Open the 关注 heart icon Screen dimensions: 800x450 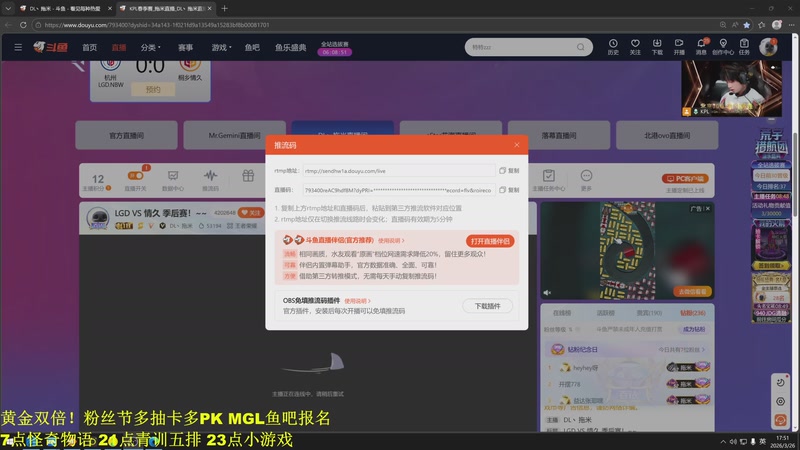point(635,47)
